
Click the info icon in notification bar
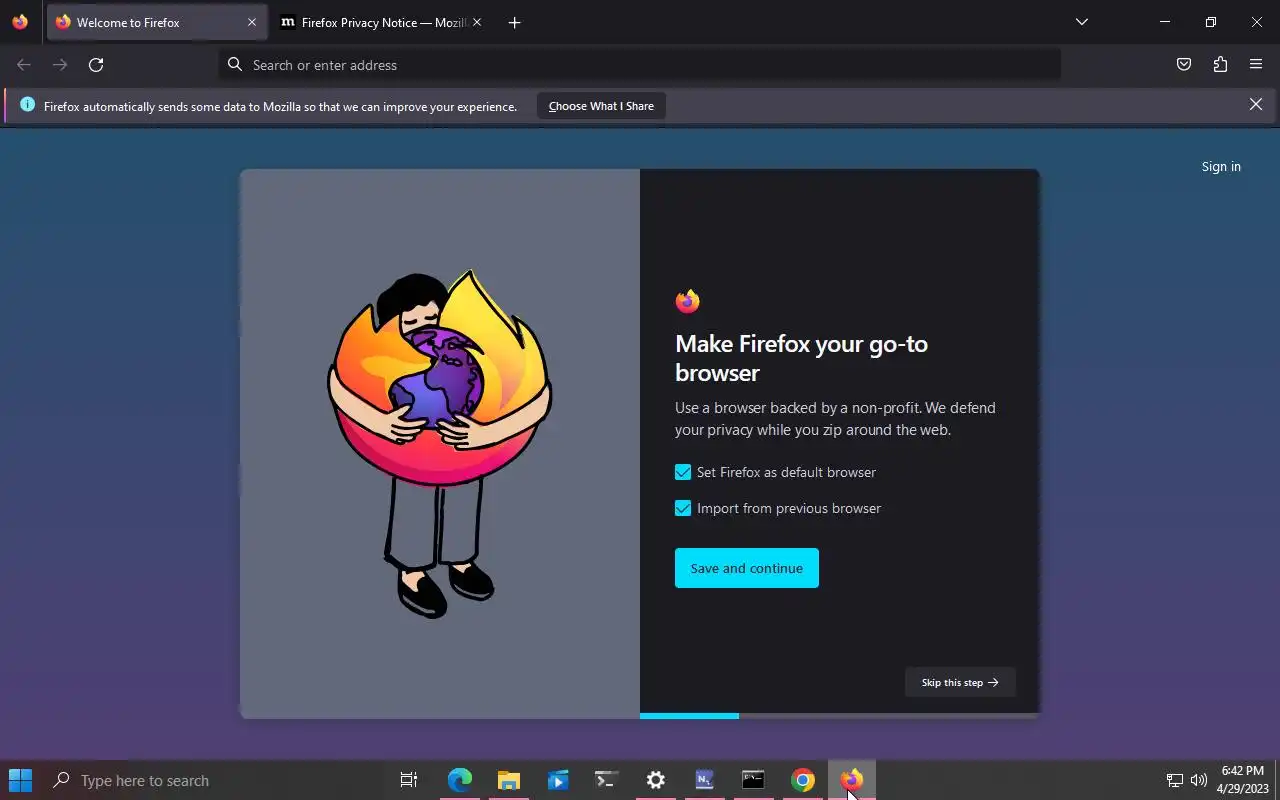point(27,105)
